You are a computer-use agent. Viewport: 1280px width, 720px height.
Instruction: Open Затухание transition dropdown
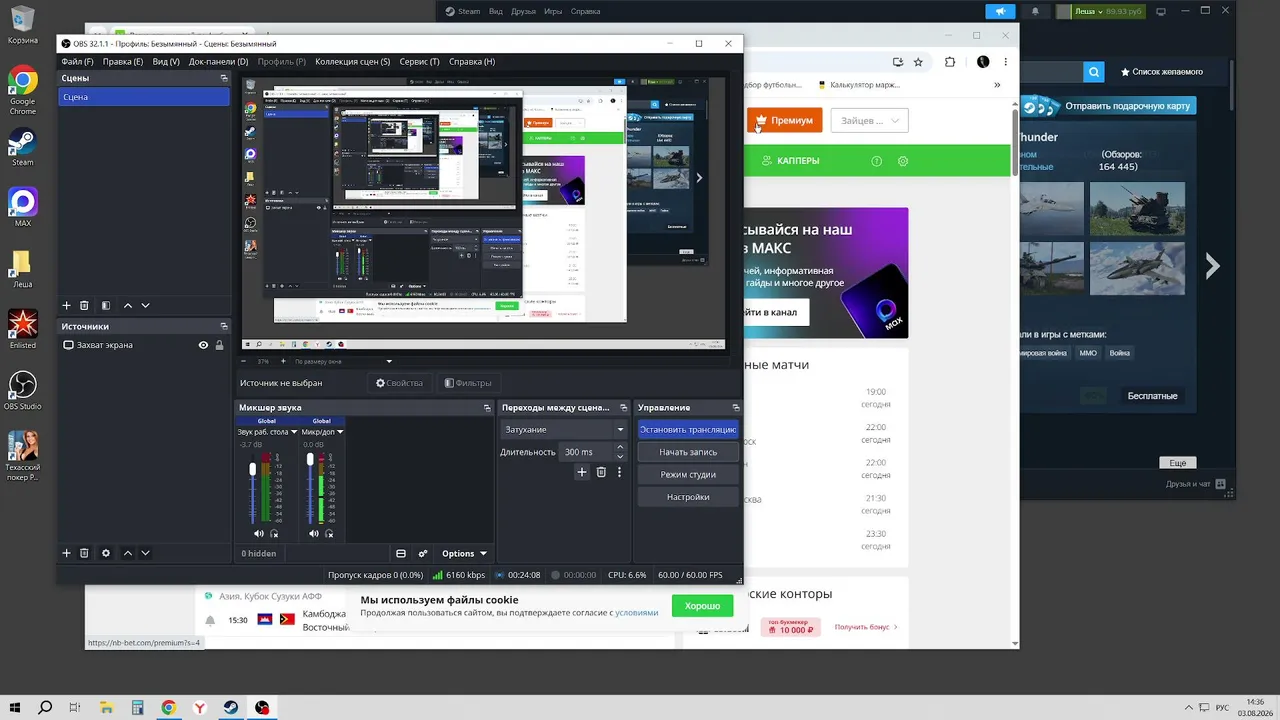[563, 429]
